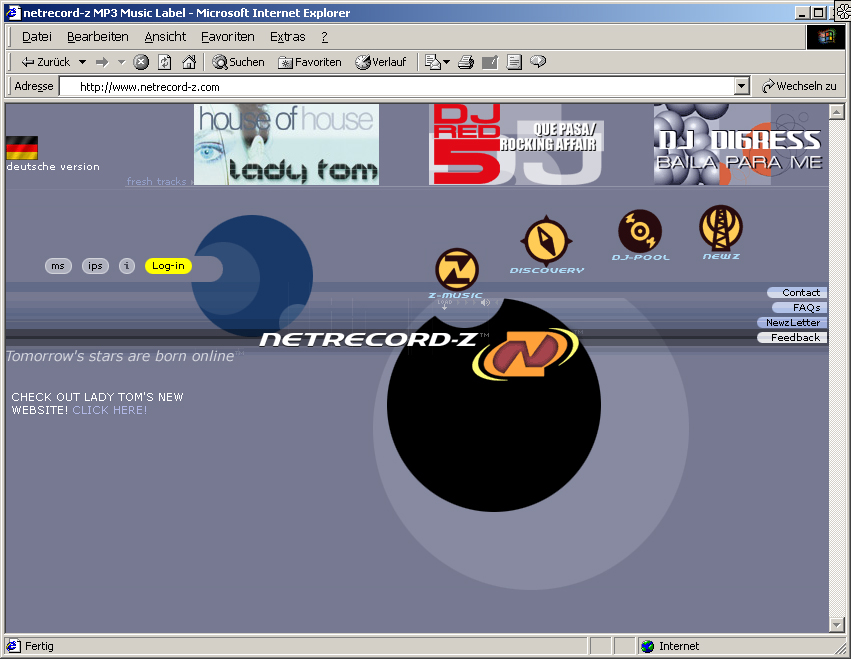Open the Discovery compass icon
This screenshot has height=659, width=851.
coord(547,240)
